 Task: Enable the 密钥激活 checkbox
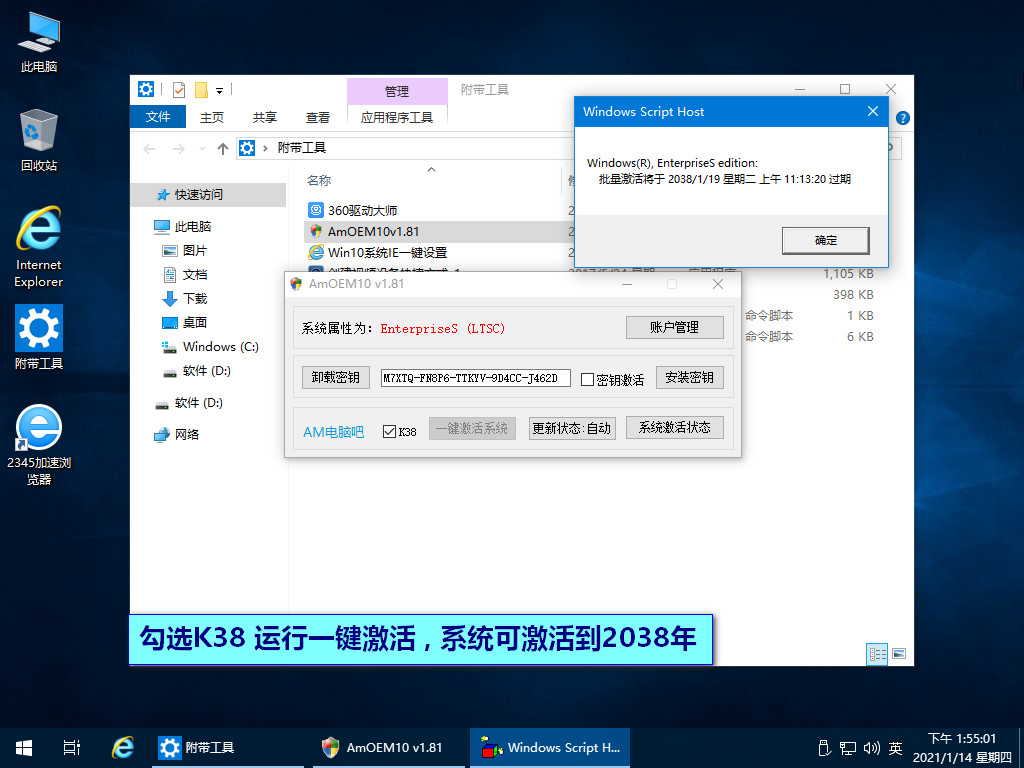587,379
